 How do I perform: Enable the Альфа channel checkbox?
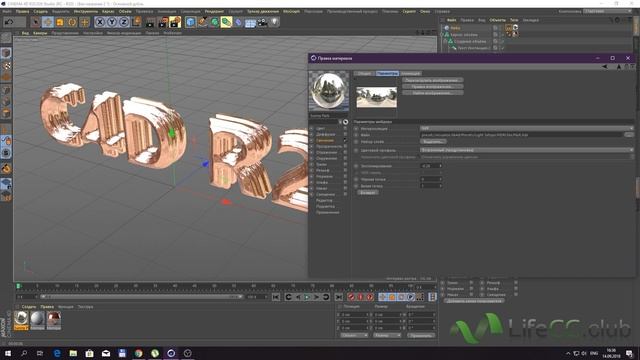tap(345, 182)
